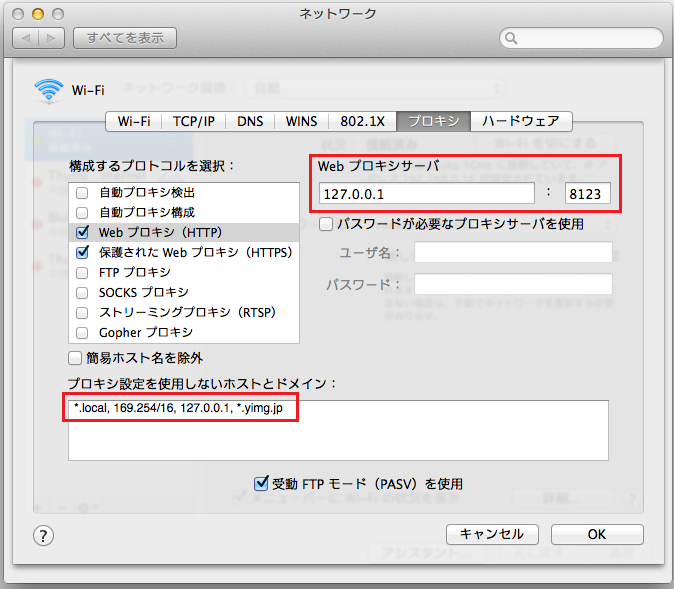Select the Web プロキシ (HTTP) list row
This screenshot has width=674, height=589.
pyautogui.click(x=184, y=233)
